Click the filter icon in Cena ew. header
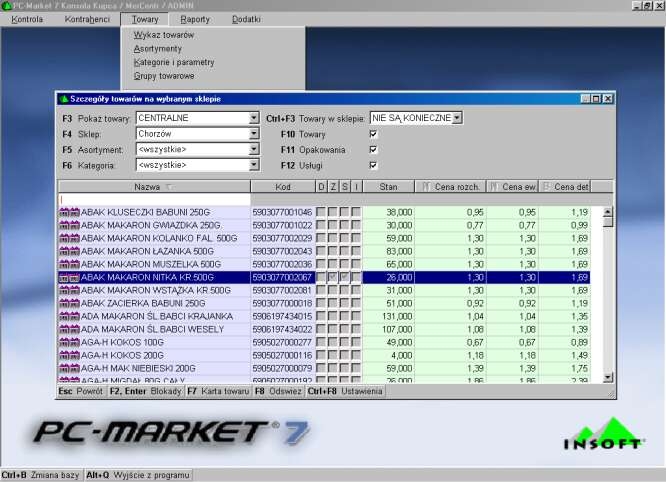The height and width of the screenshot is (482, 666). point(494,186)
